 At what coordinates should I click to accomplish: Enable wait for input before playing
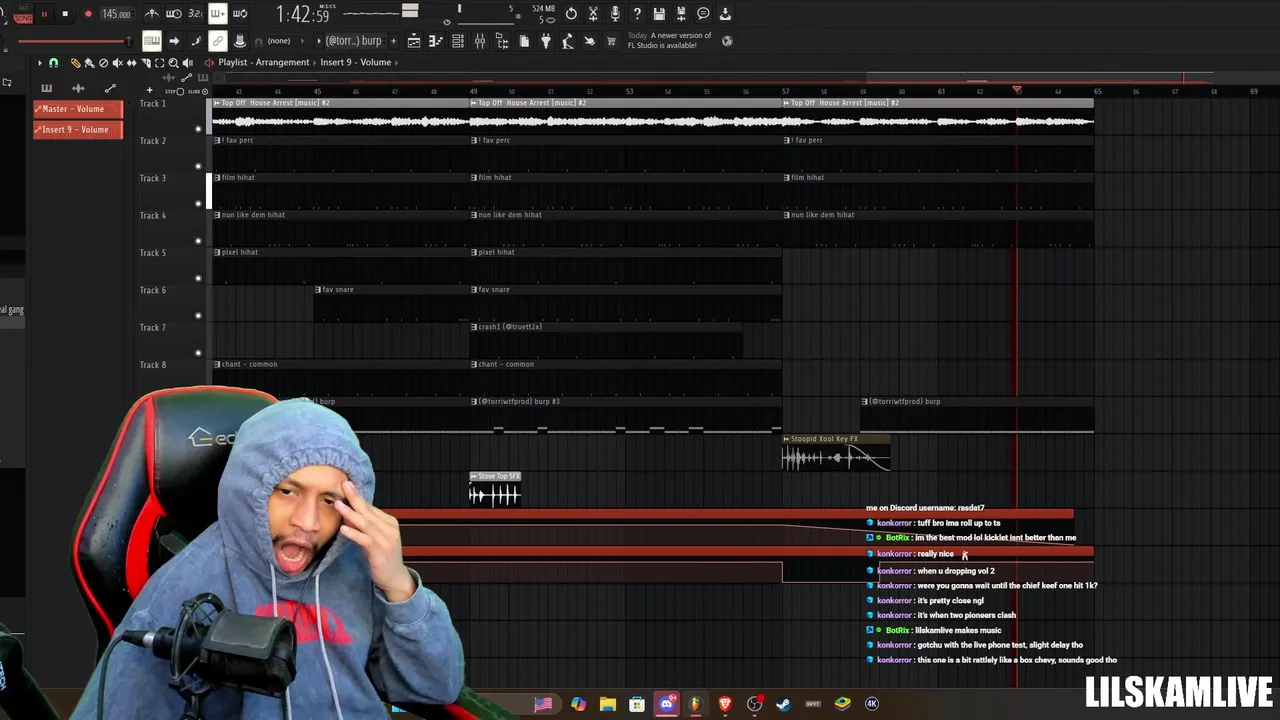pos(174,14)
